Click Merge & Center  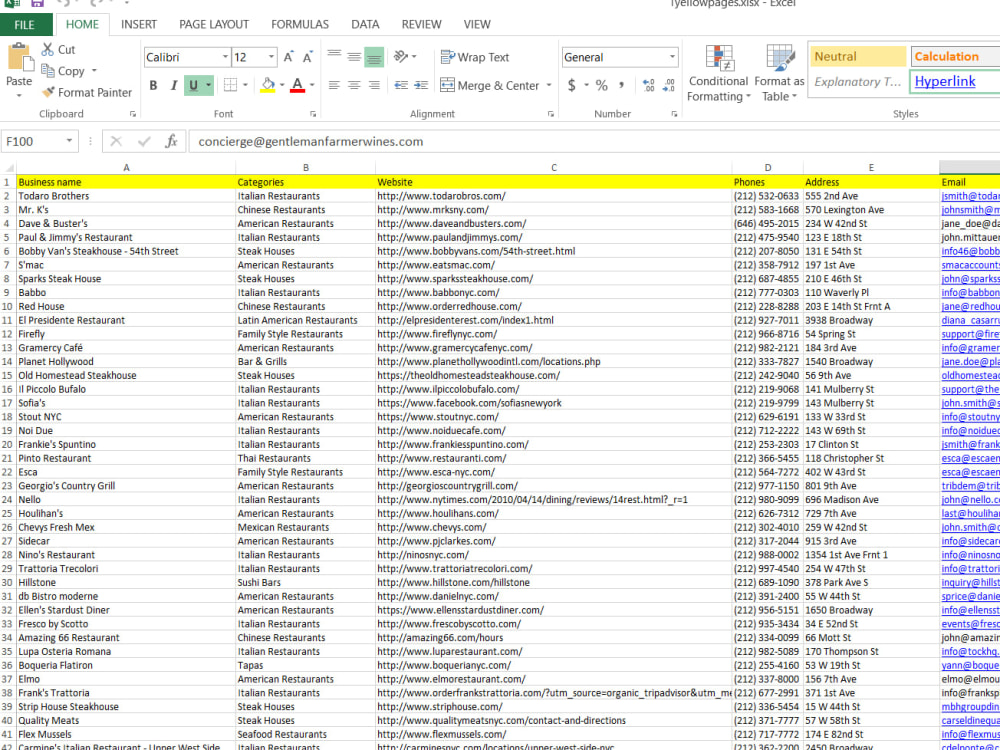(x=490, y=85)
